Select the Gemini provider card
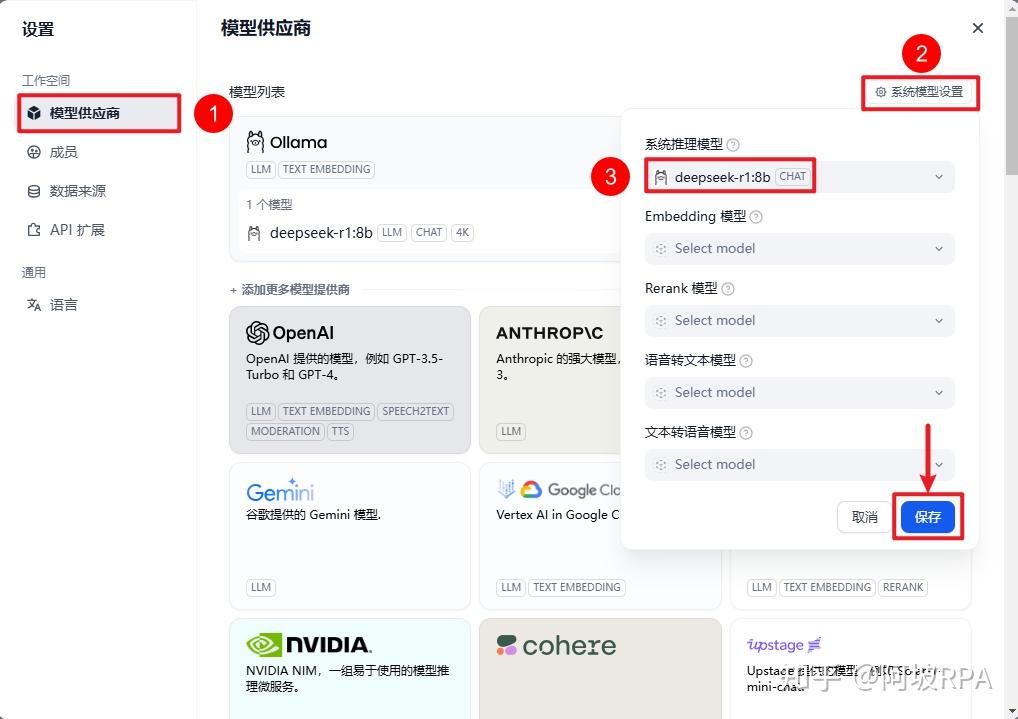The width and height of the screenshot is (1018, 719). coord(280,491)
